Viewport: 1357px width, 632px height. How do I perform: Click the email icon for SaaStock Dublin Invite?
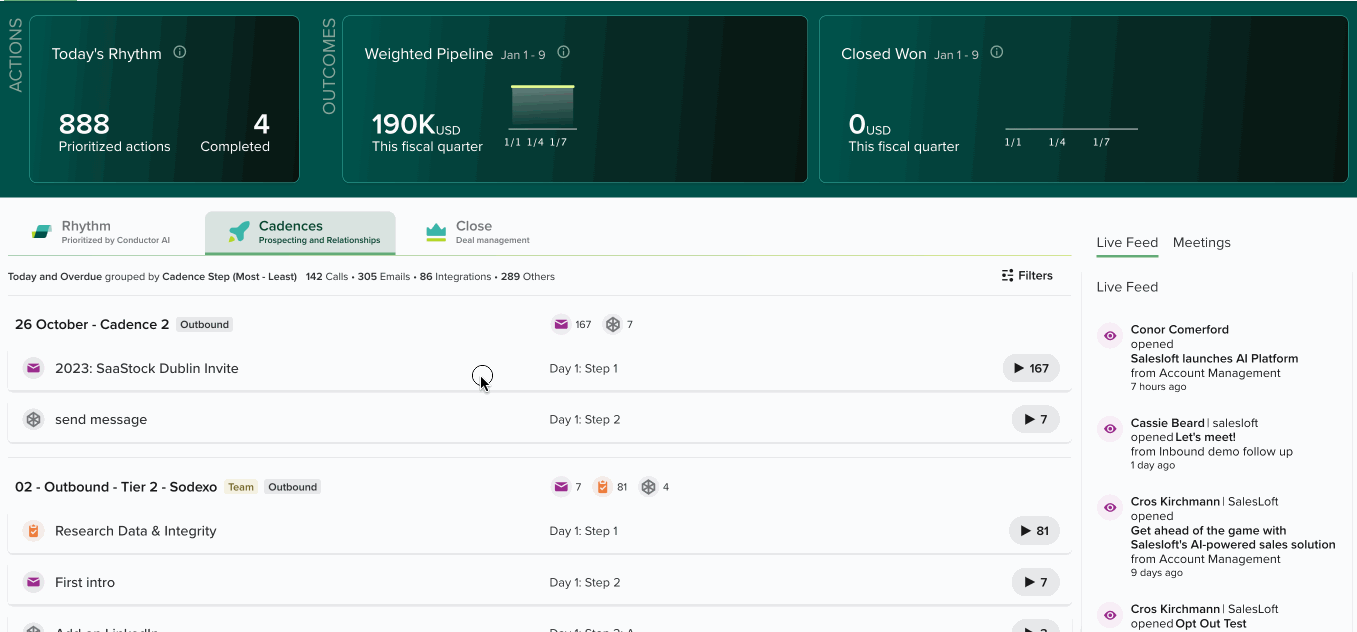click(x=34, y=368)
